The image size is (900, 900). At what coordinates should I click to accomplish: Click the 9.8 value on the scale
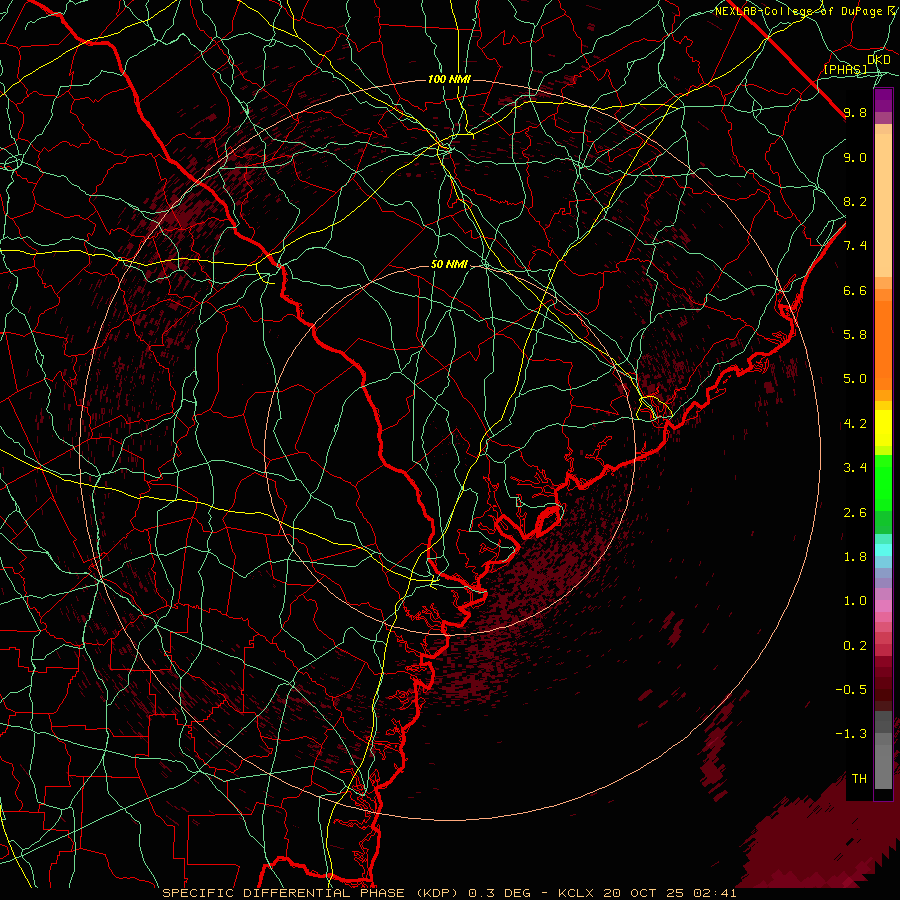[855, 112]
